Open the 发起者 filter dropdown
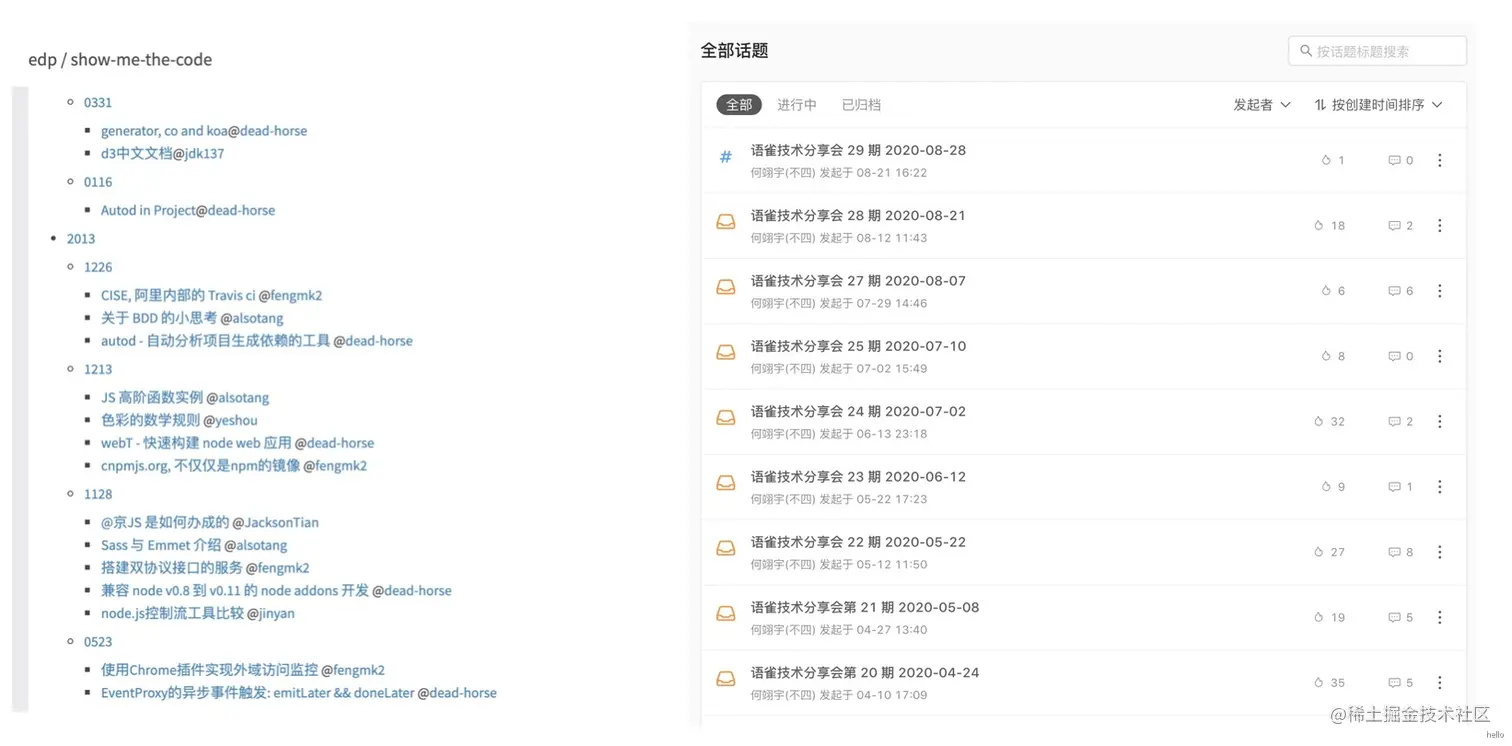 [1262, 105]
